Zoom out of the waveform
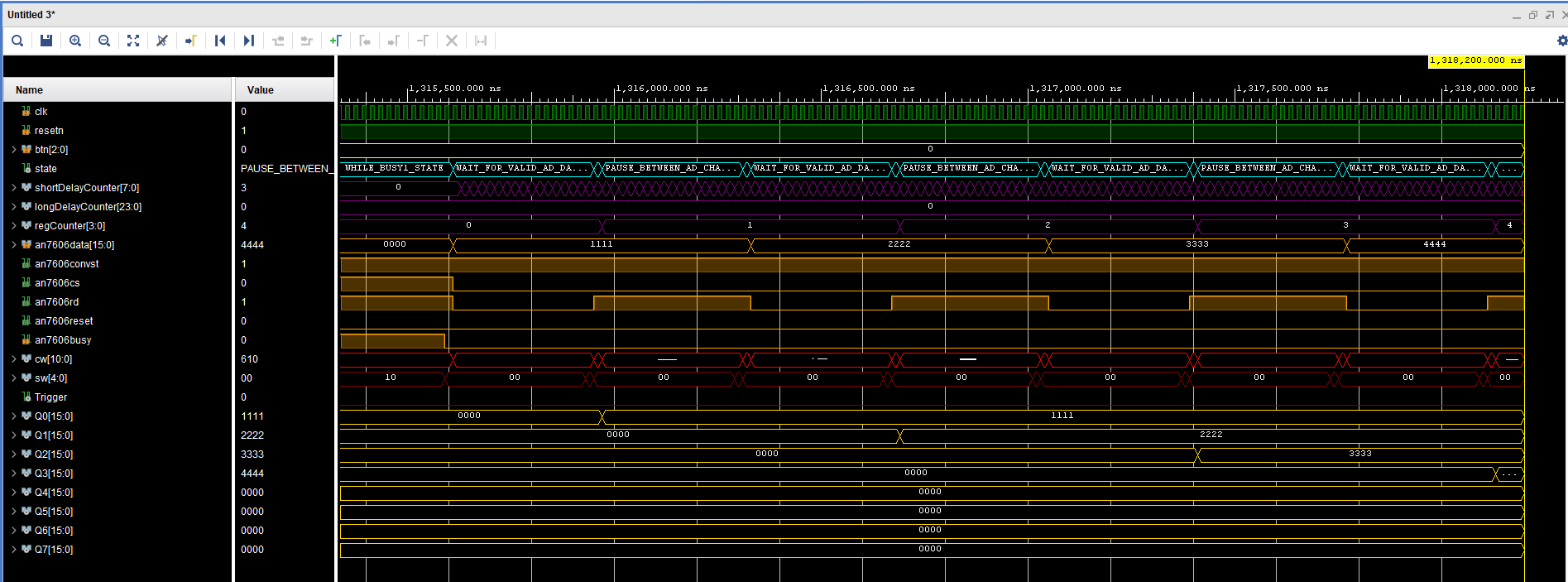The image size is (1568, 582). coord(104,41)
